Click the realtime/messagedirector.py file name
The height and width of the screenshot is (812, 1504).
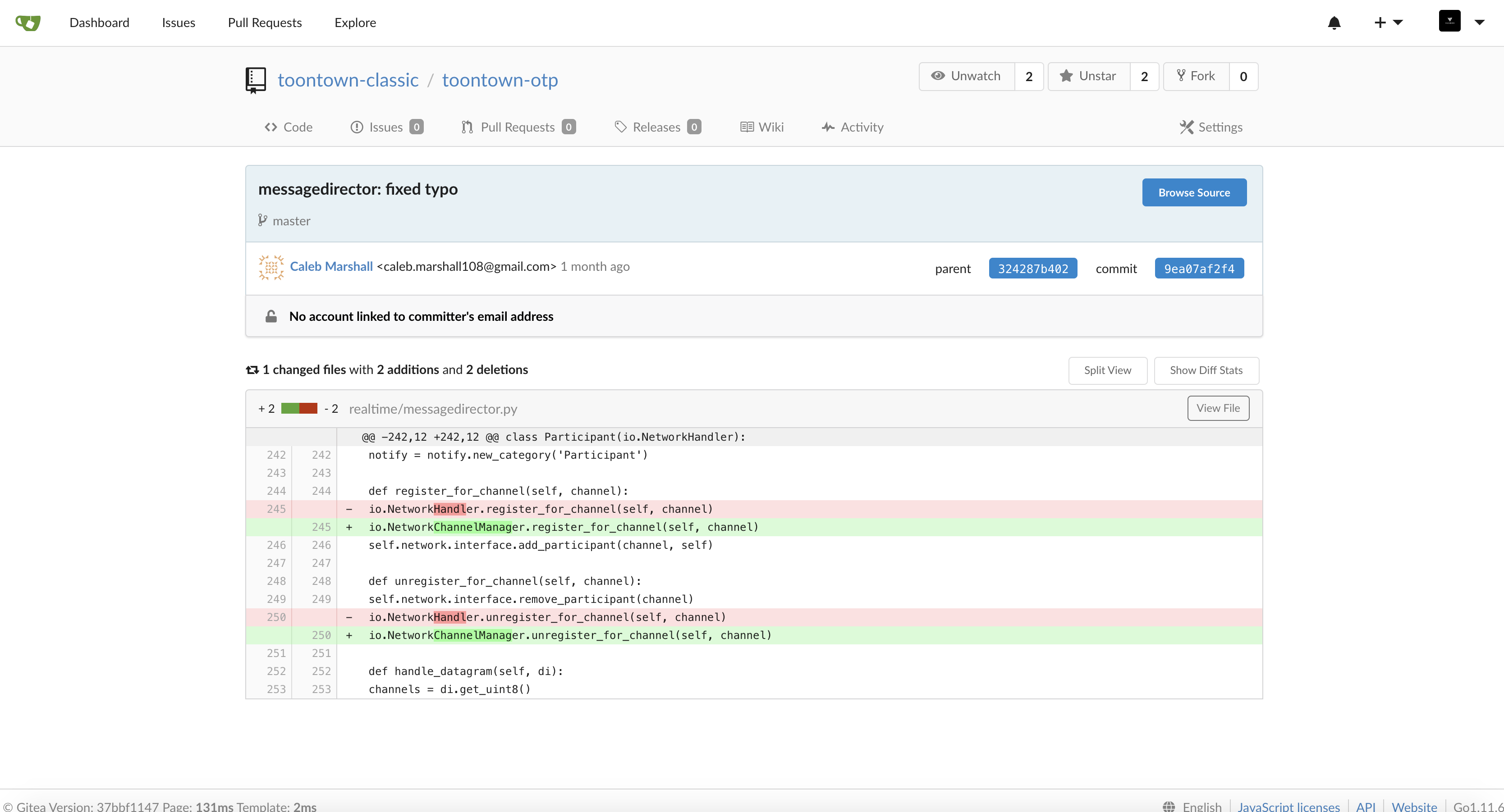pyautogui.click(x=433, y=409)
